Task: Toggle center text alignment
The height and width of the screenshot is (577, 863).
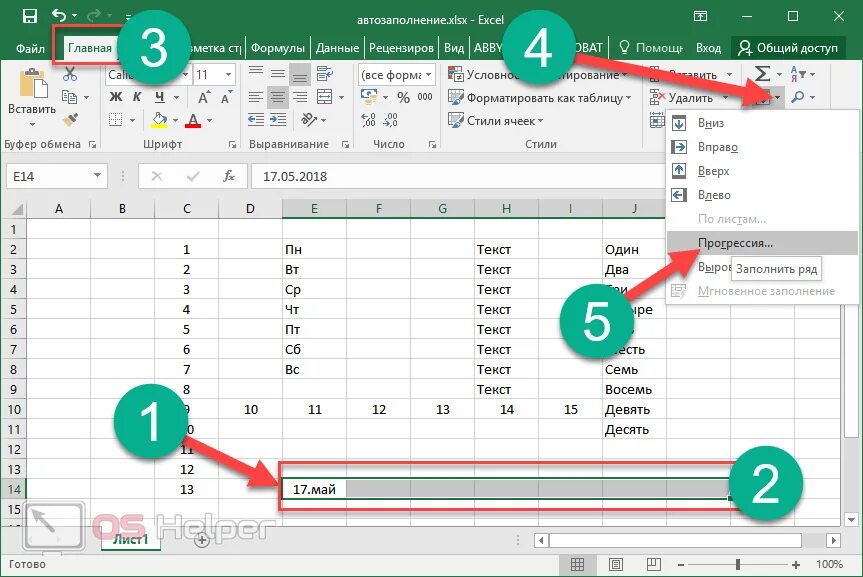Action: (278, 97)
